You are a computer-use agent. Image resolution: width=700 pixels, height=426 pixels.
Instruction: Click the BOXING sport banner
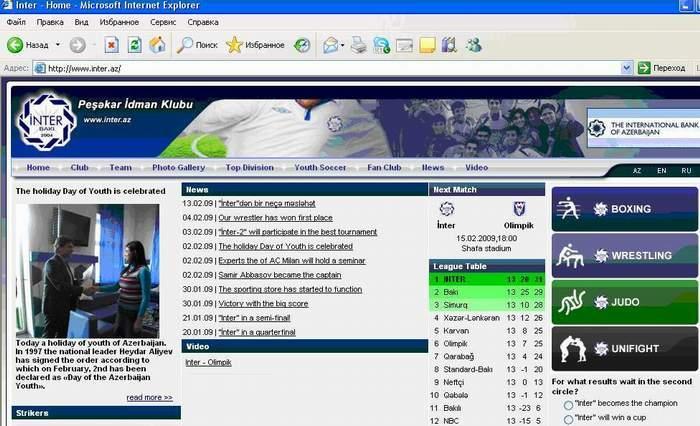625,209
